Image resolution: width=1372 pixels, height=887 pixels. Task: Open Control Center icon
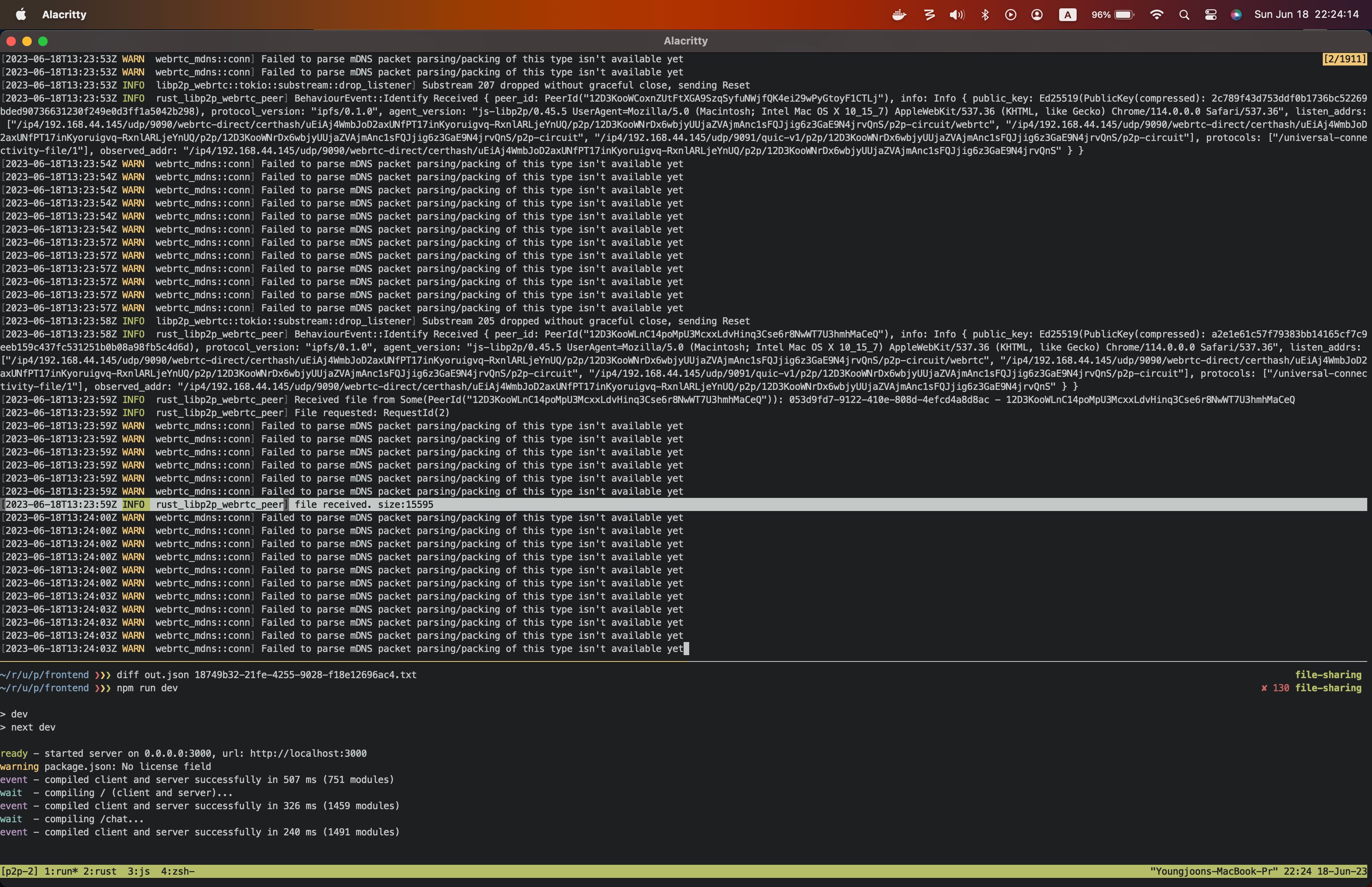pos(1210,15)
